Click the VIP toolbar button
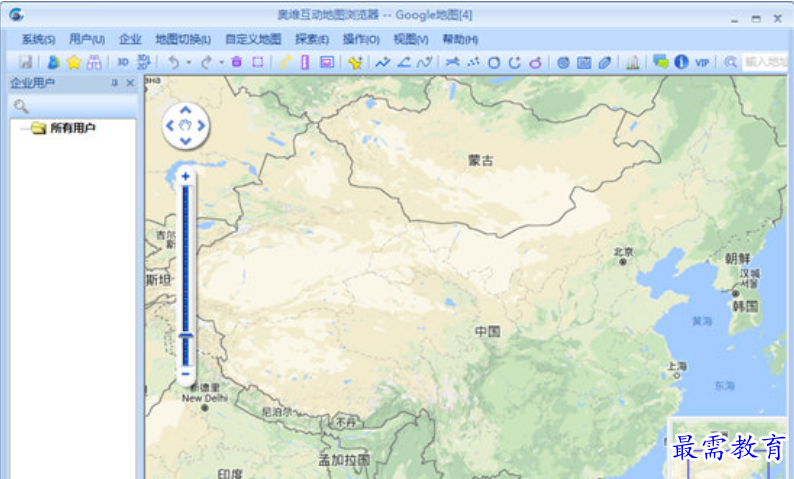794x479 pixels. pos(702,63)
